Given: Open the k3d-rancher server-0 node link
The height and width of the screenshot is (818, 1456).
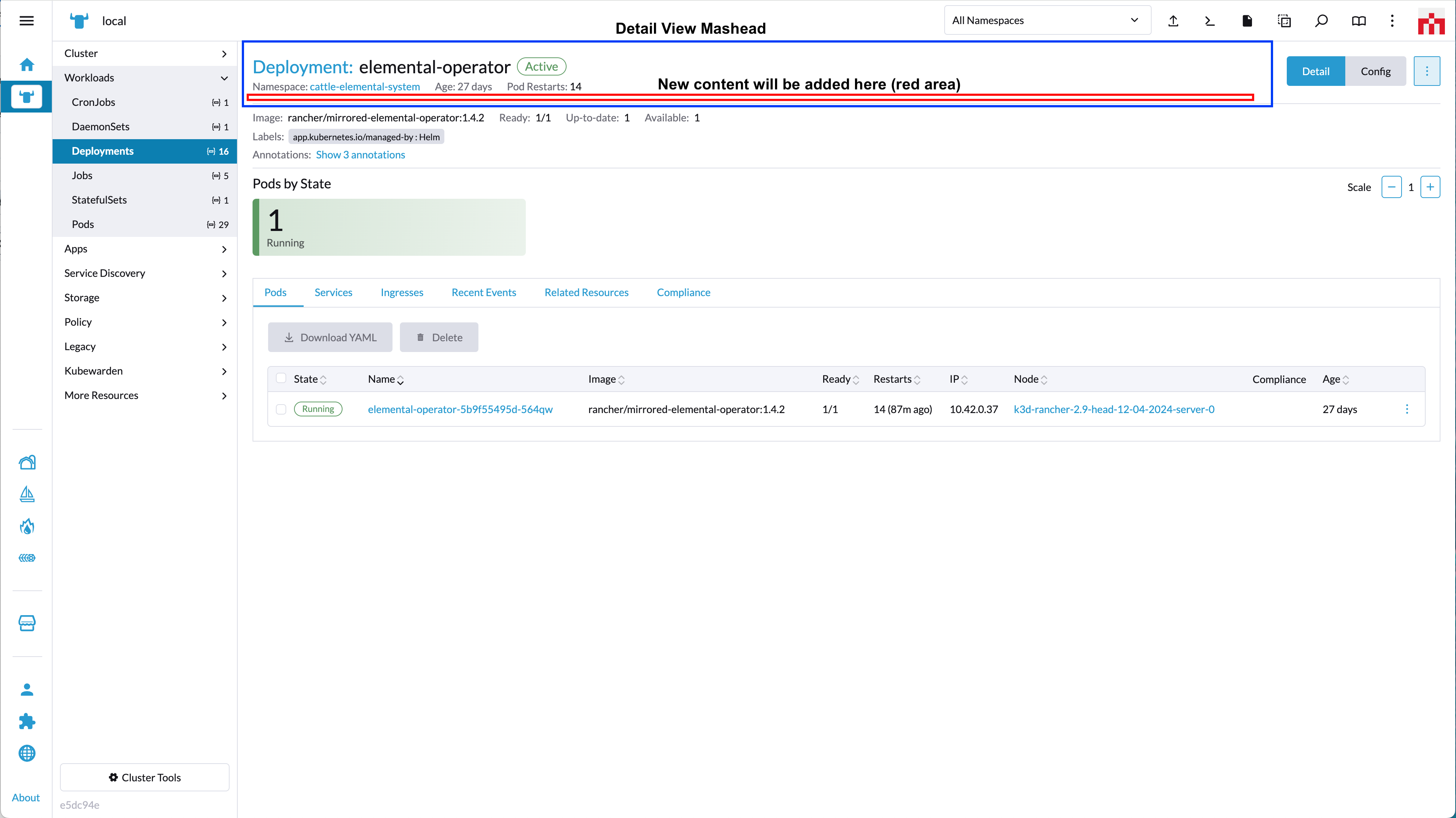Looking at the screenshot, I should (1114, 409).
